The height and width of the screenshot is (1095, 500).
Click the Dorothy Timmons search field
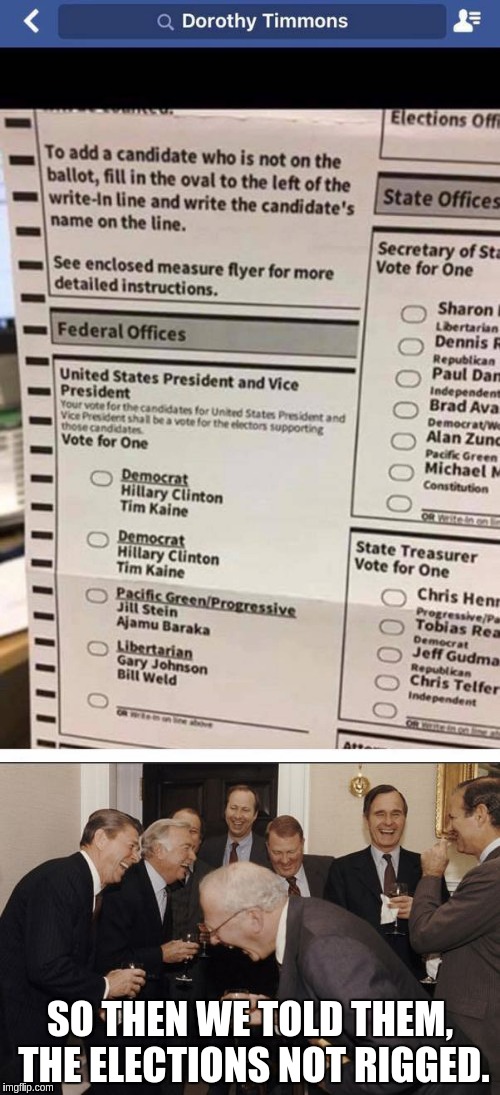coord(252,22)
